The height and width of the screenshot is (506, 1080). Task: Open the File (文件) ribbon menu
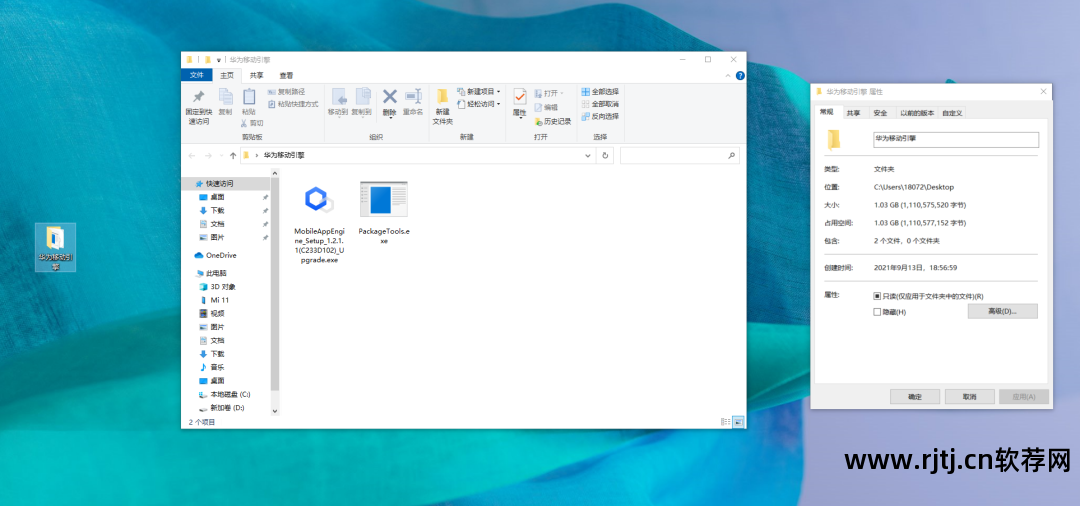click(x=196, y=75)
